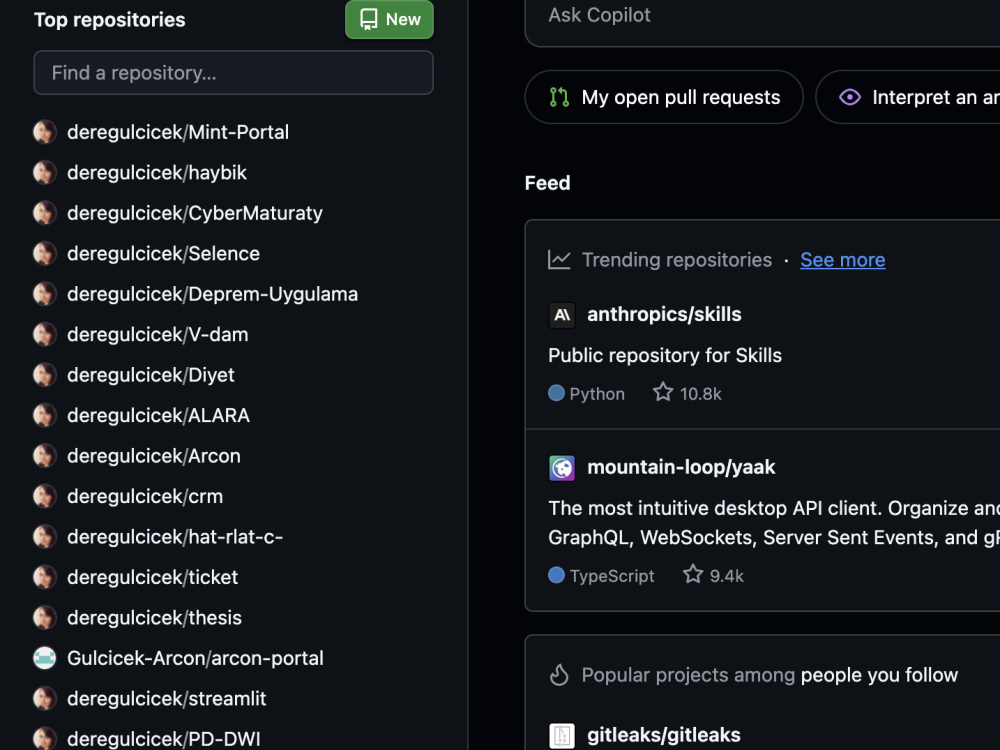
Task: Select the Interpret an suggestion chip
Action: point(908,97)
